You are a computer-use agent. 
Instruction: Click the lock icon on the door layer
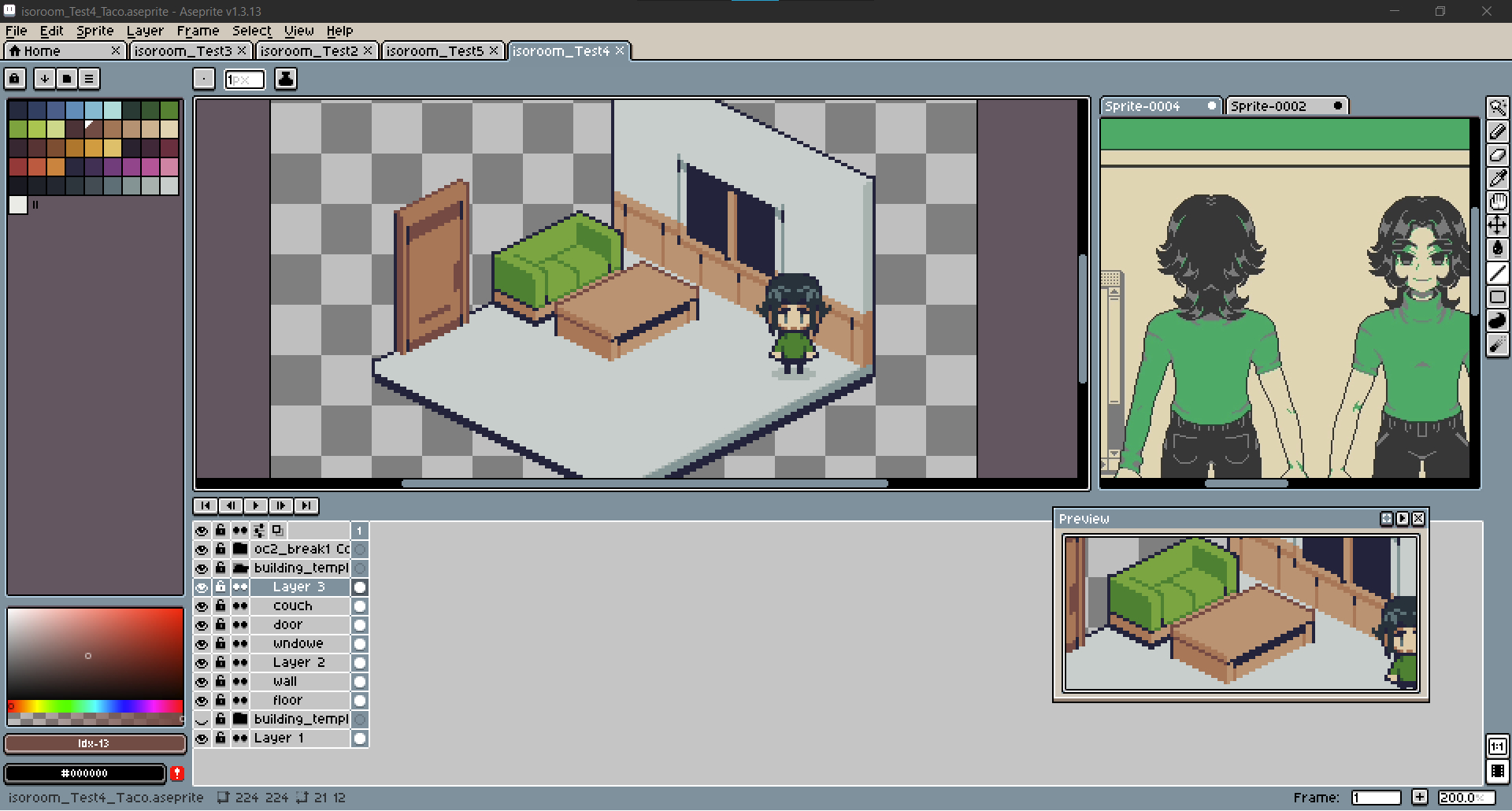(x=220, y=624)
